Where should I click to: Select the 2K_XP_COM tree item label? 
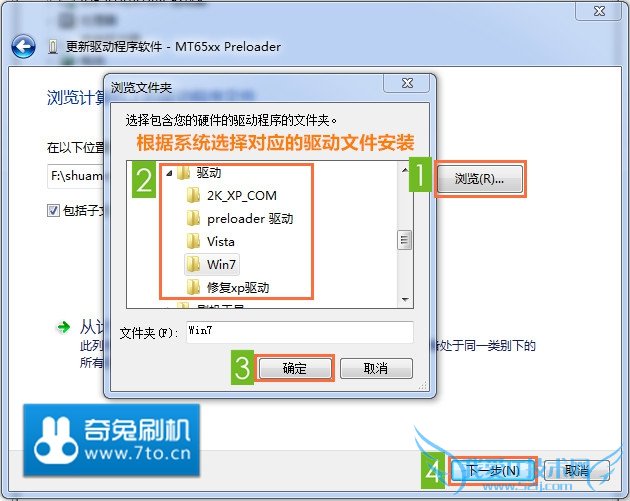coord(241,196)
